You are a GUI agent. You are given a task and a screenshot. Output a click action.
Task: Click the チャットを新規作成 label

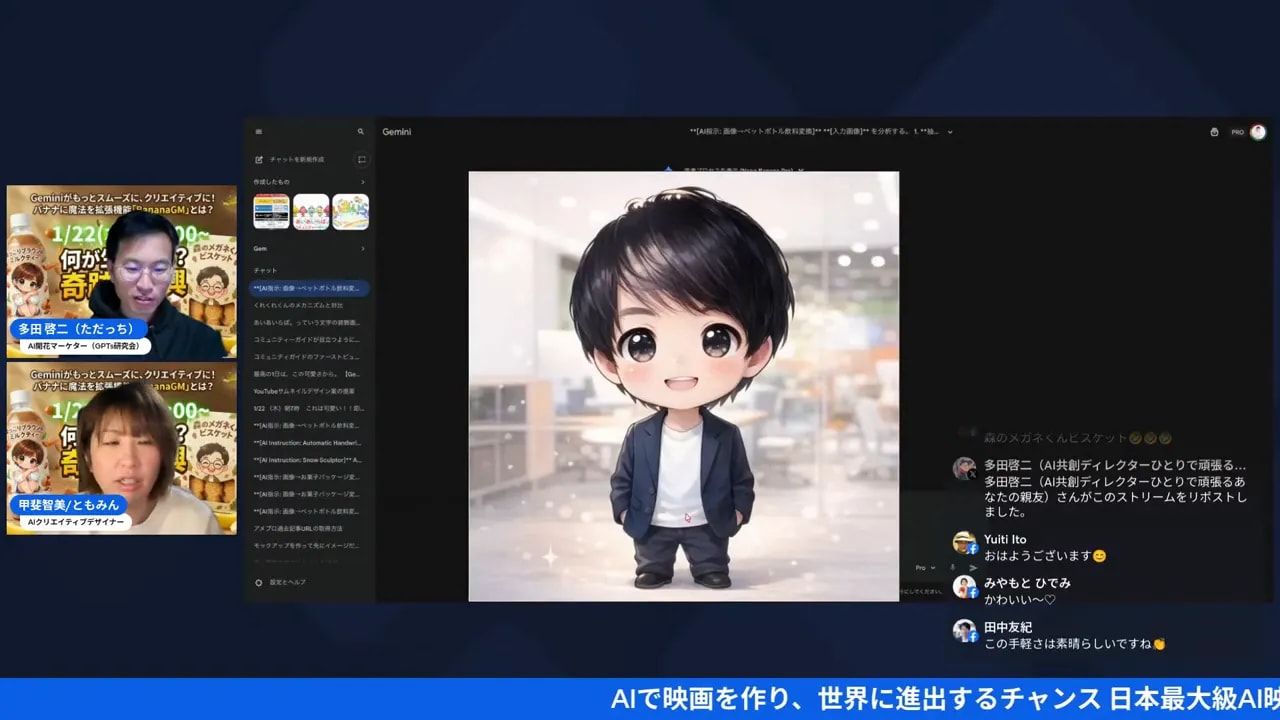(x=297, y=160)
